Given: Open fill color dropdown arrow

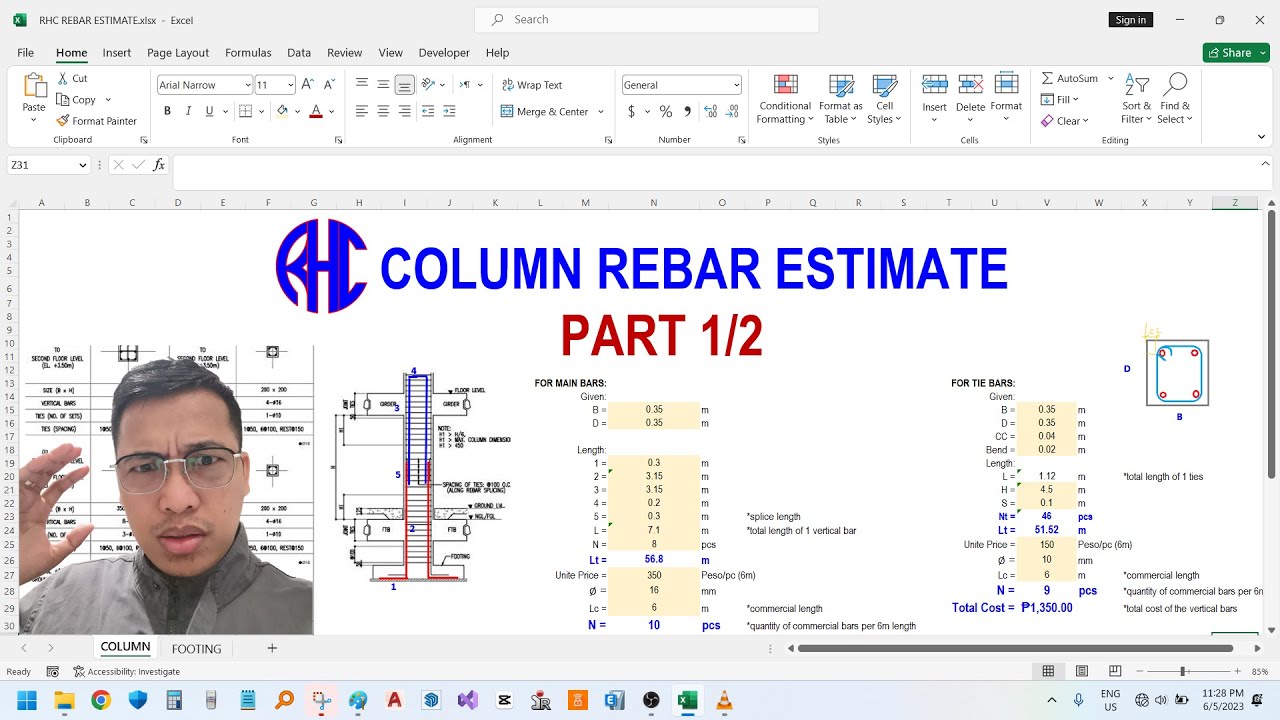Looking at the screenshot, I should pyautogui.click(x=297, y=111).
